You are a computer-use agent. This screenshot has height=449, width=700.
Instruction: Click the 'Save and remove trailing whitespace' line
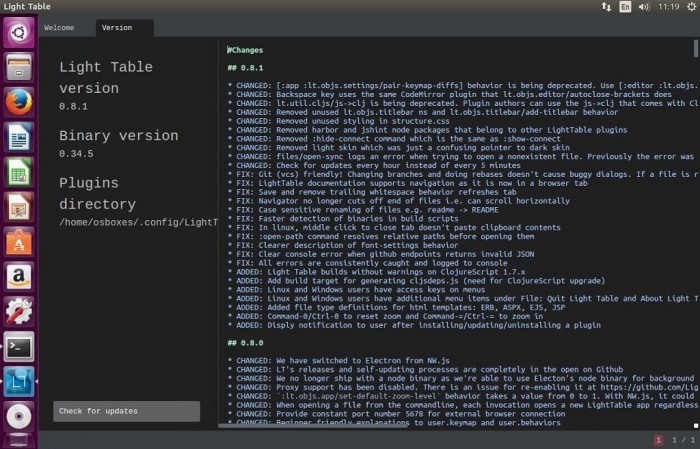371,192
